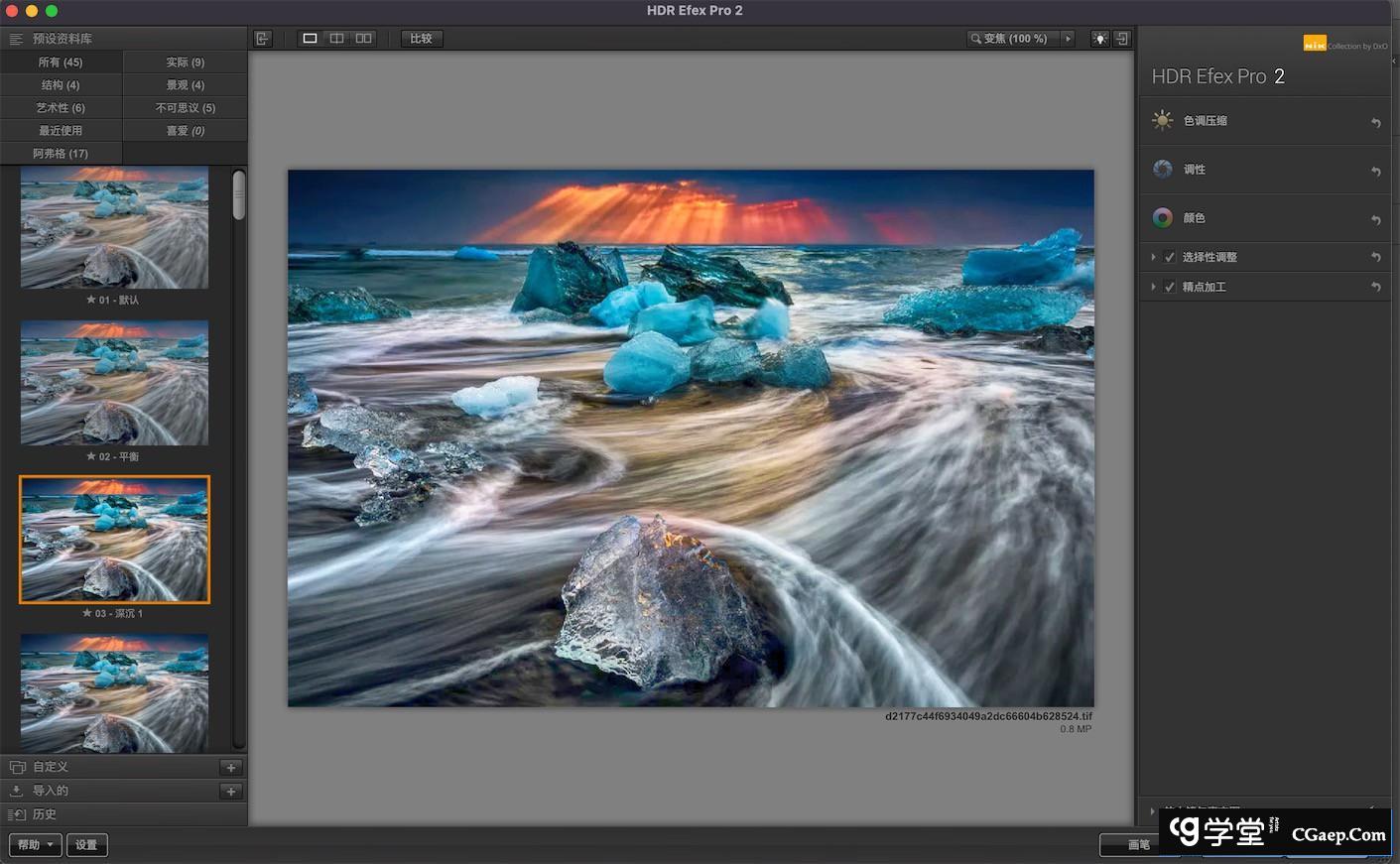1400x864 pixels.
Task: Add custom preset with 自定义 plus button
Action: (230, 768)
